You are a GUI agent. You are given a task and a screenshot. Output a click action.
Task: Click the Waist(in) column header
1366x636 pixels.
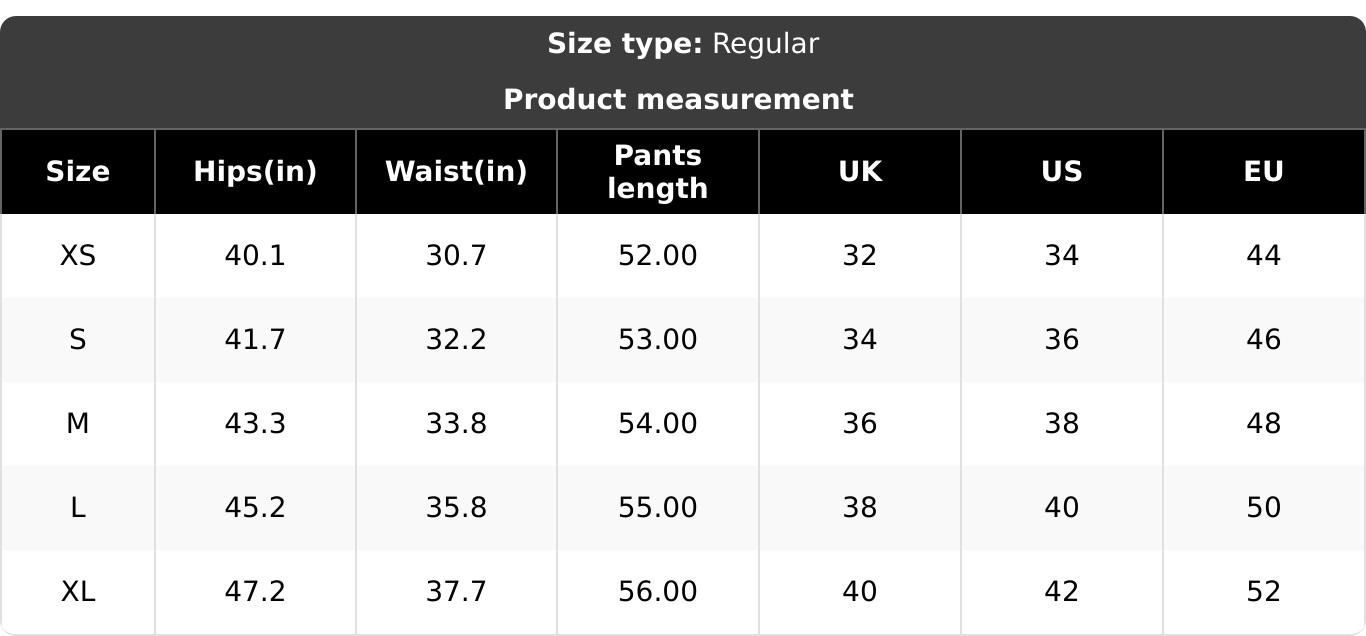(x=456, y=172)
